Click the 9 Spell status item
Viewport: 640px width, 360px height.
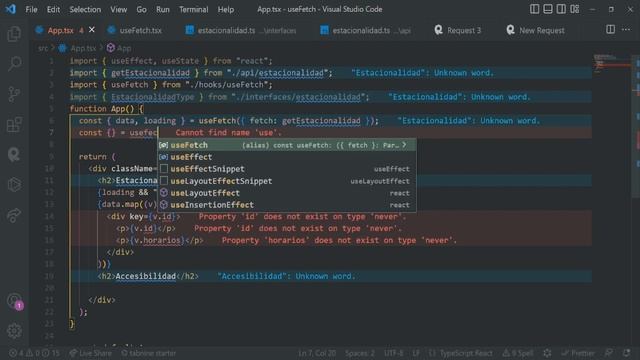click(518, 353)
